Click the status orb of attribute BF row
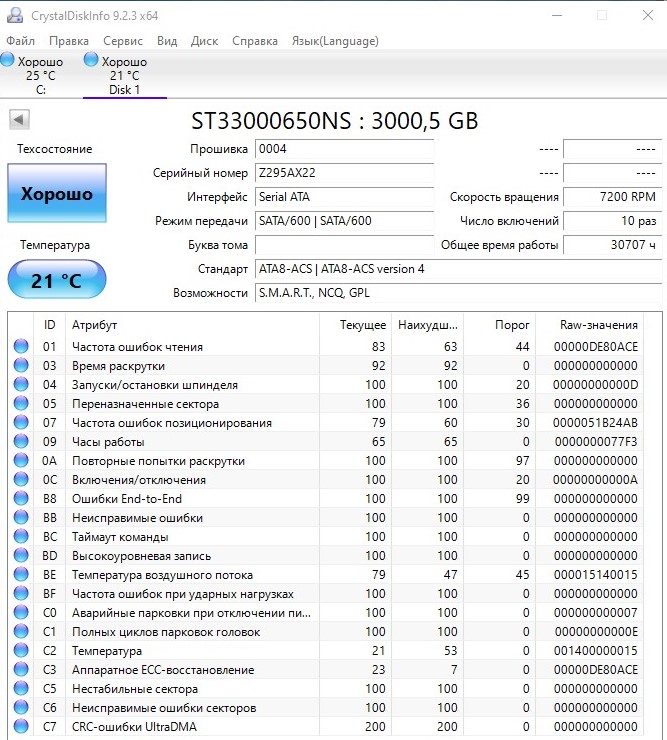Screen dimensions: 667x740 click(x=21, y=593)
